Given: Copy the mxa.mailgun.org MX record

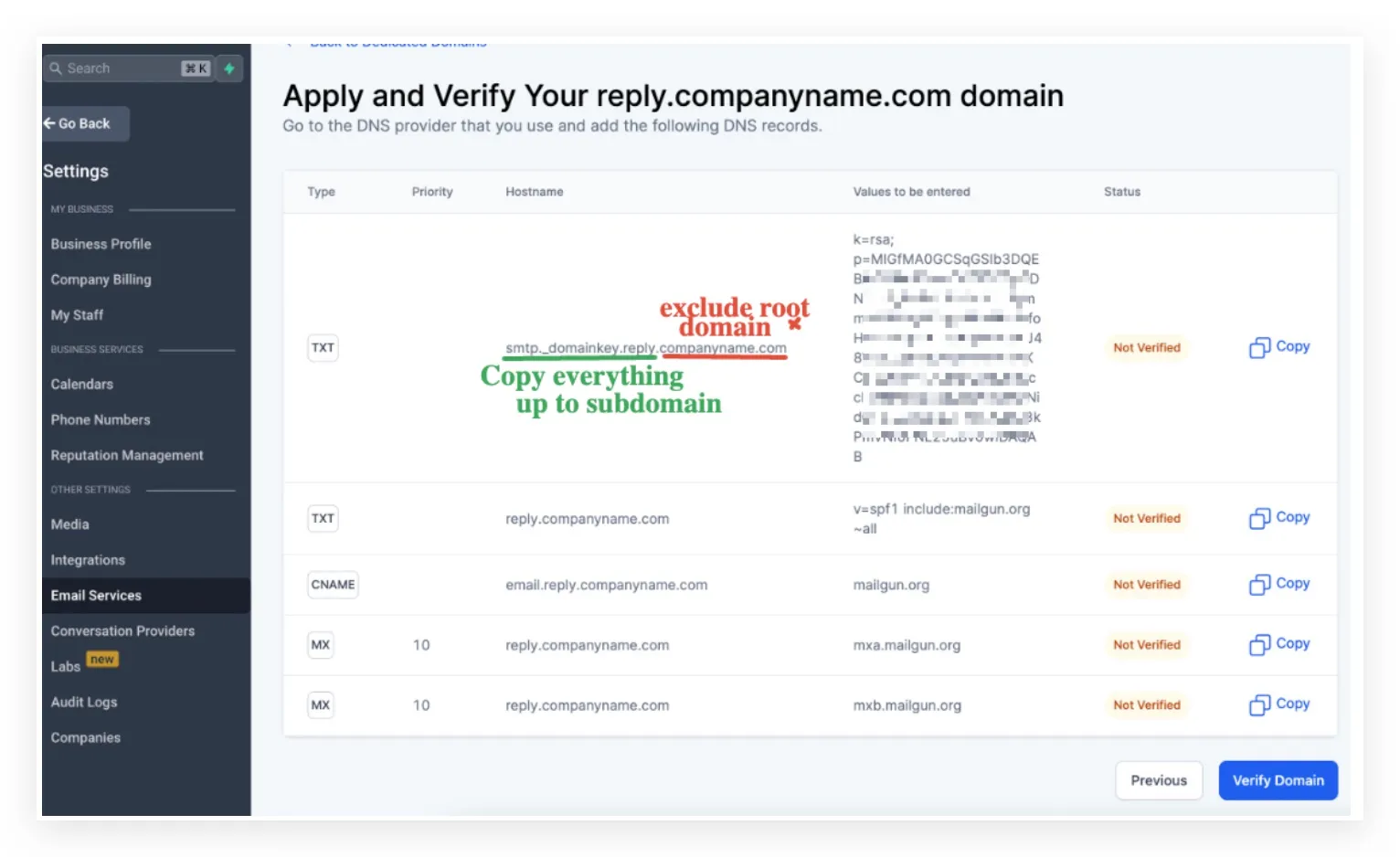Looking at the screenshot, I should coord(1279,644).
